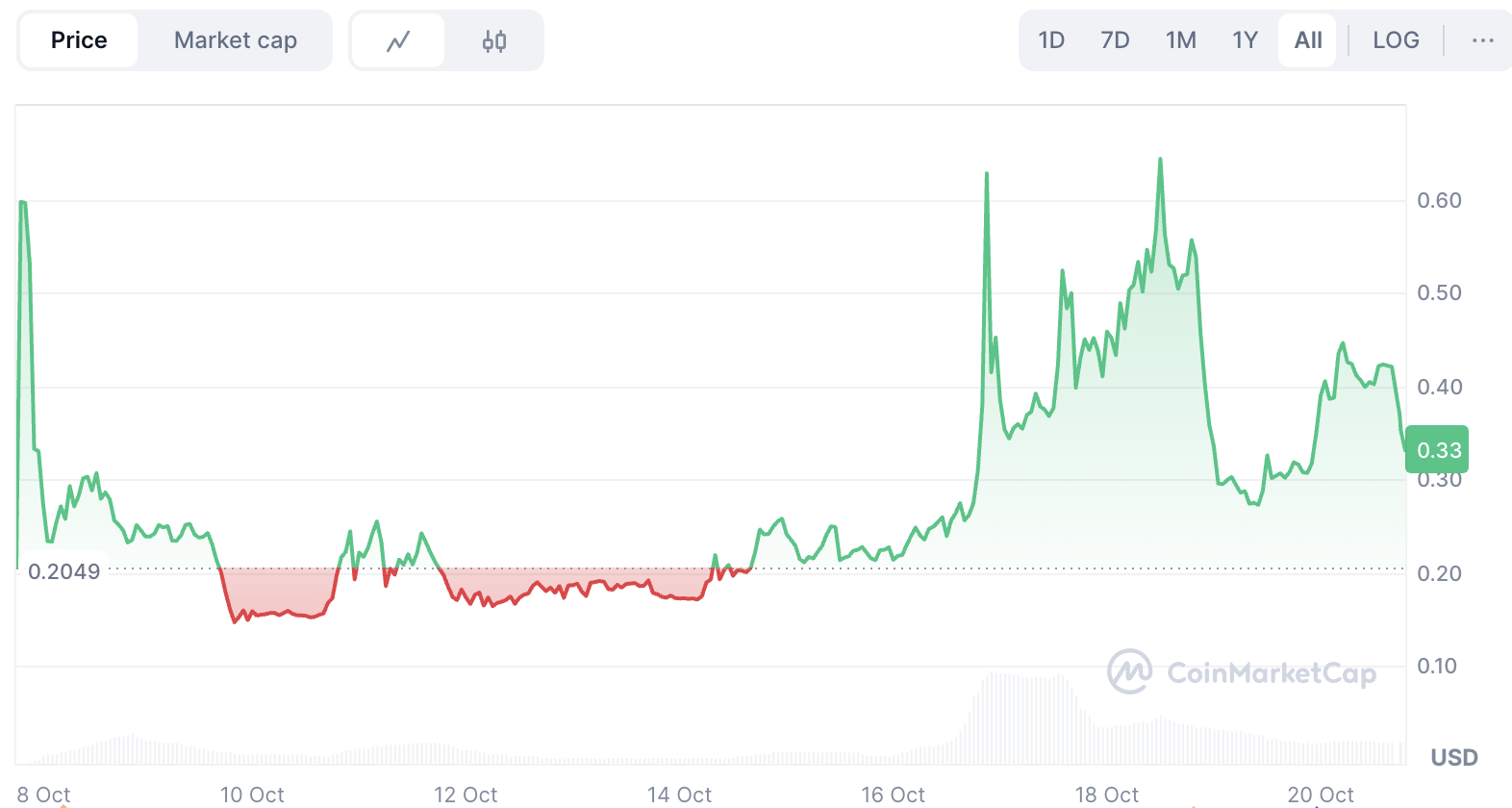Screen dimensions: 1512x808
Task: Toggle back to Price view
Action: [79, 39]
